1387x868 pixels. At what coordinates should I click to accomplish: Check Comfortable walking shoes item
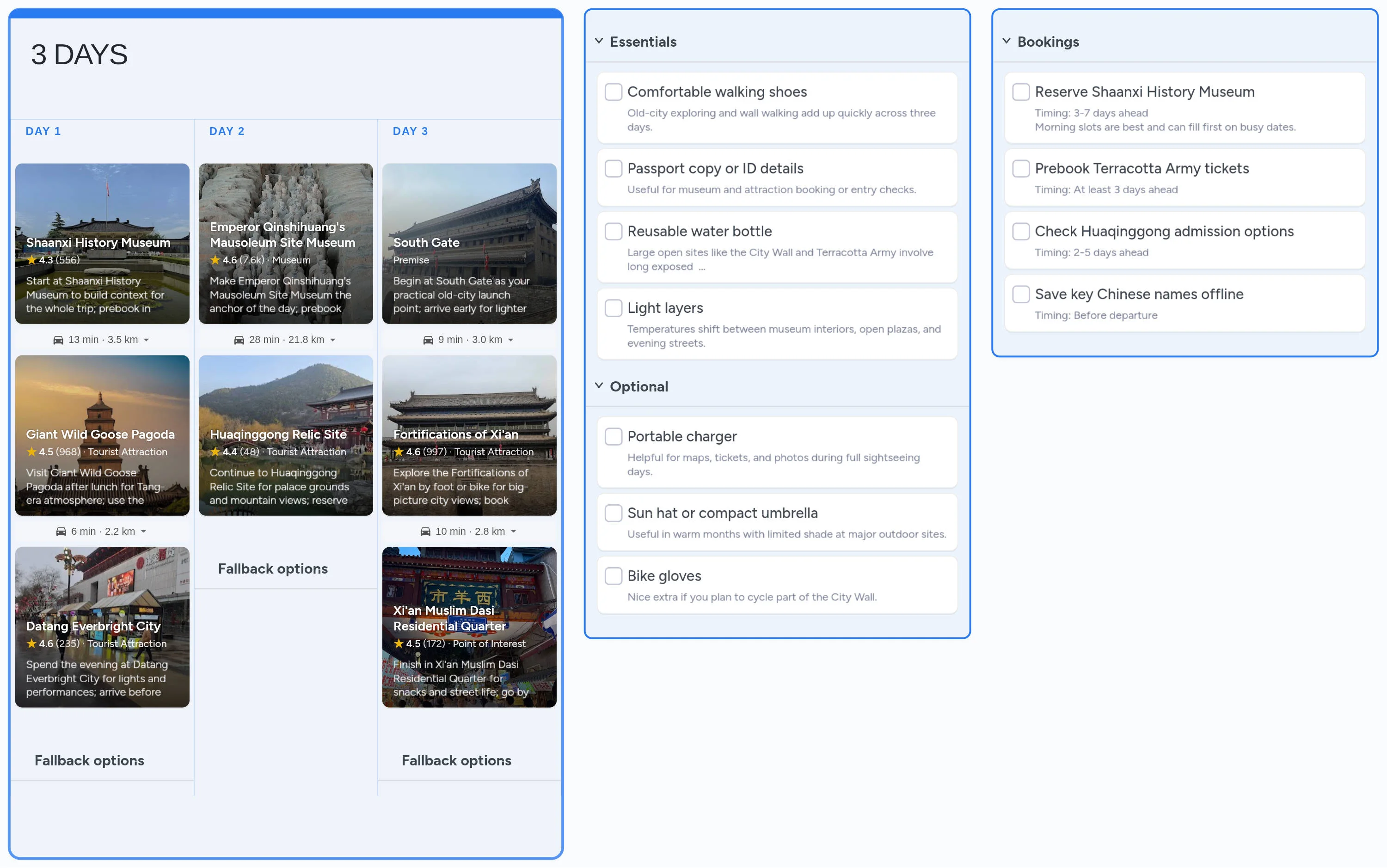pyautogui.click(x=613, y=92)
